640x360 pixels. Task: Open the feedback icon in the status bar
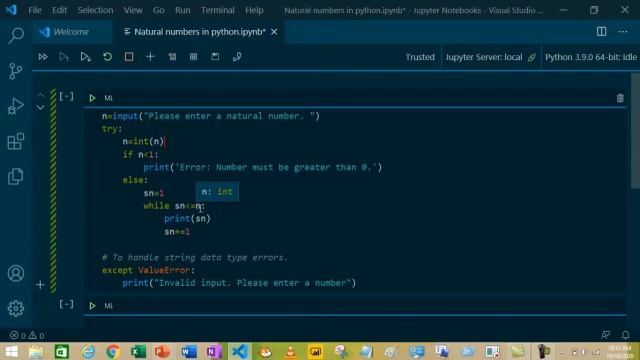(605, 335)
